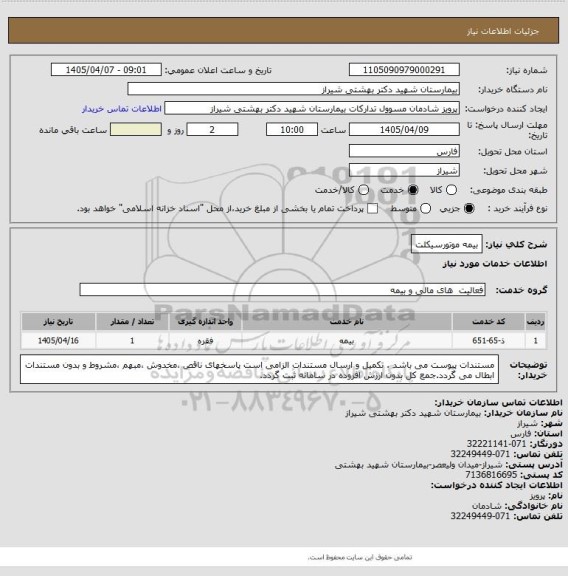Click the footer copyright text
Viewport: 568px width, 576px height.
(x=360, y=558)
